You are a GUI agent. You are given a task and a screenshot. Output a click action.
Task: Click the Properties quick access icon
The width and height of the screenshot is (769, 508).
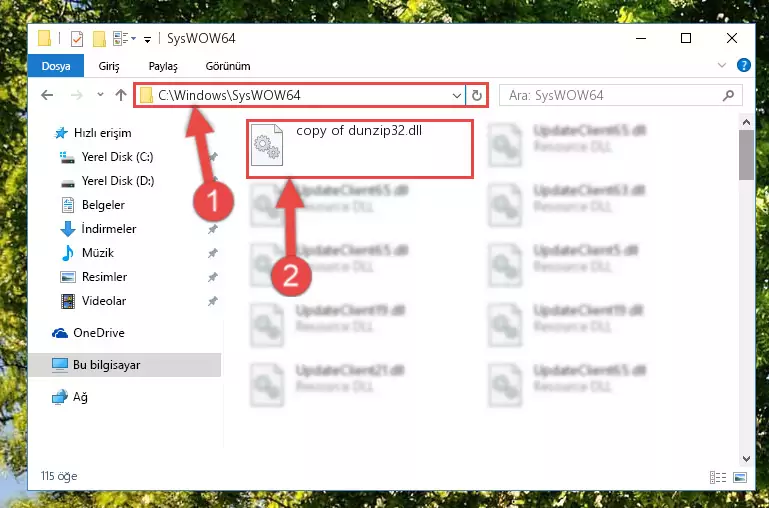pos(77,38)
